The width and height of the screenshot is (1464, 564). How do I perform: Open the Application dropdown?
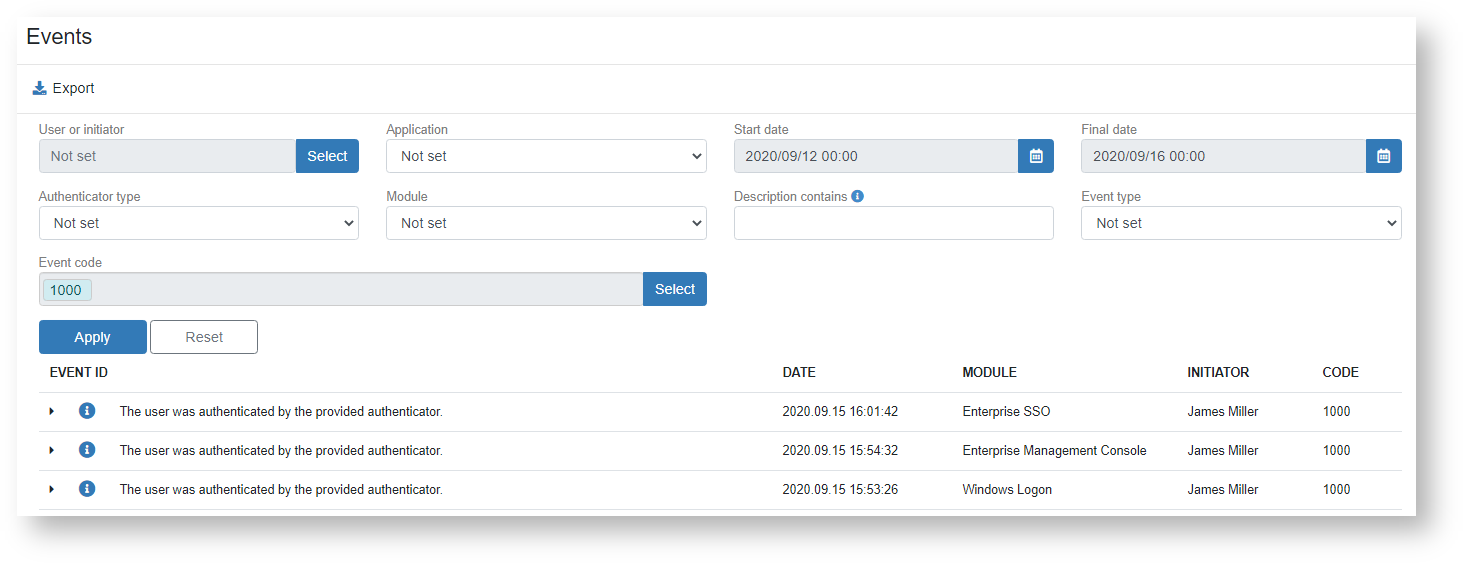546,156
